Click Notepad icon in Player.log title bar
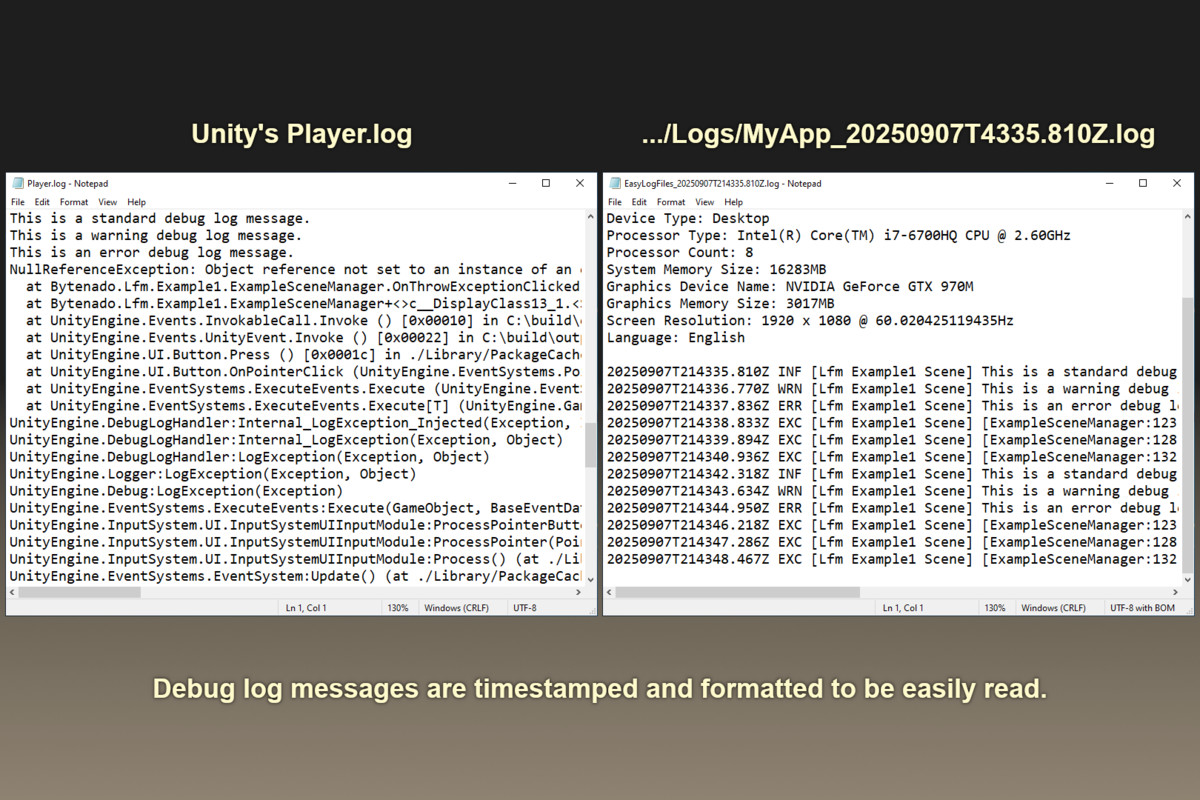 (x=17, y=184)
